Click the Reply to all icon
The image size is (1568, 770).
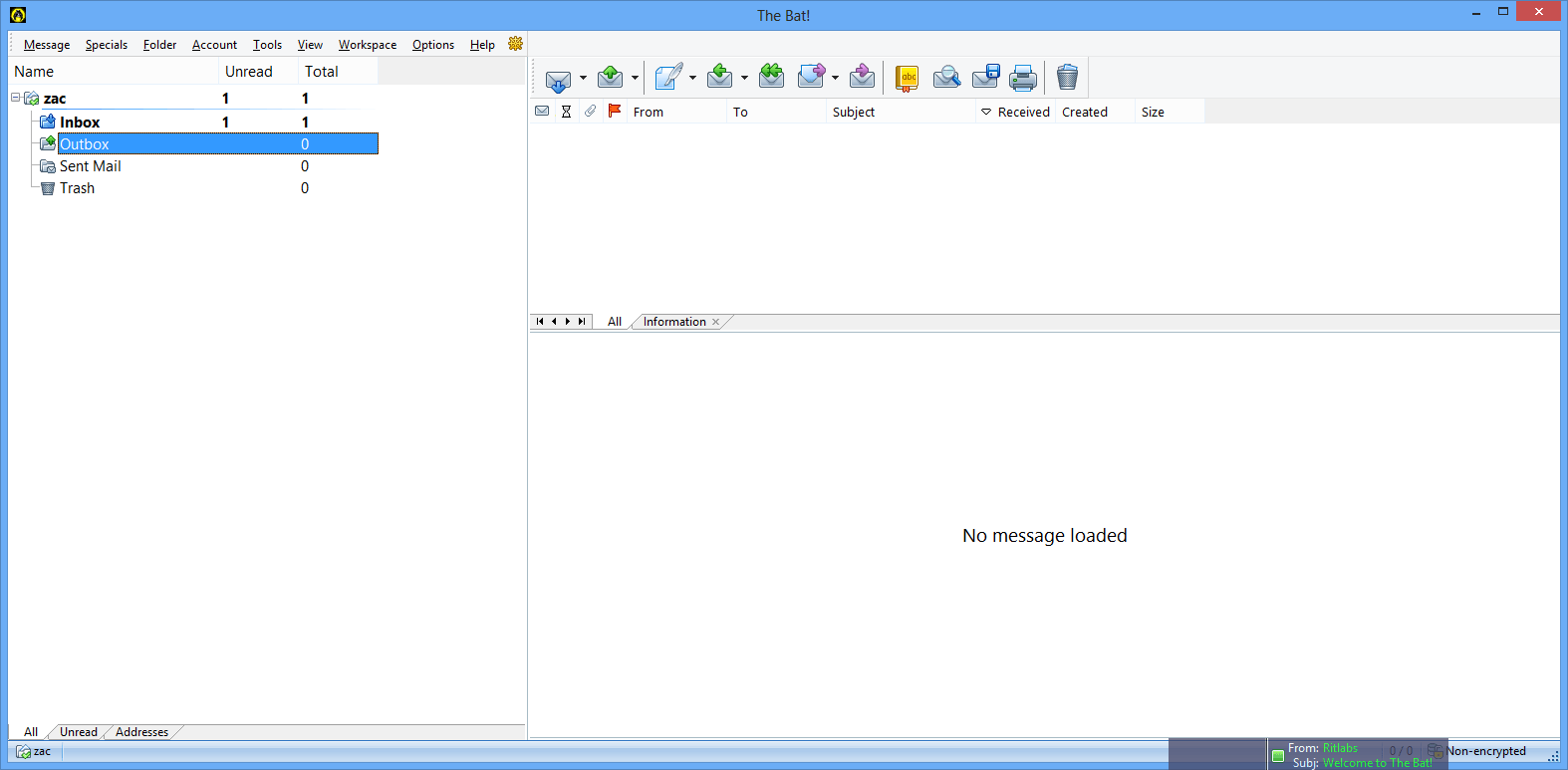(771, 77)
